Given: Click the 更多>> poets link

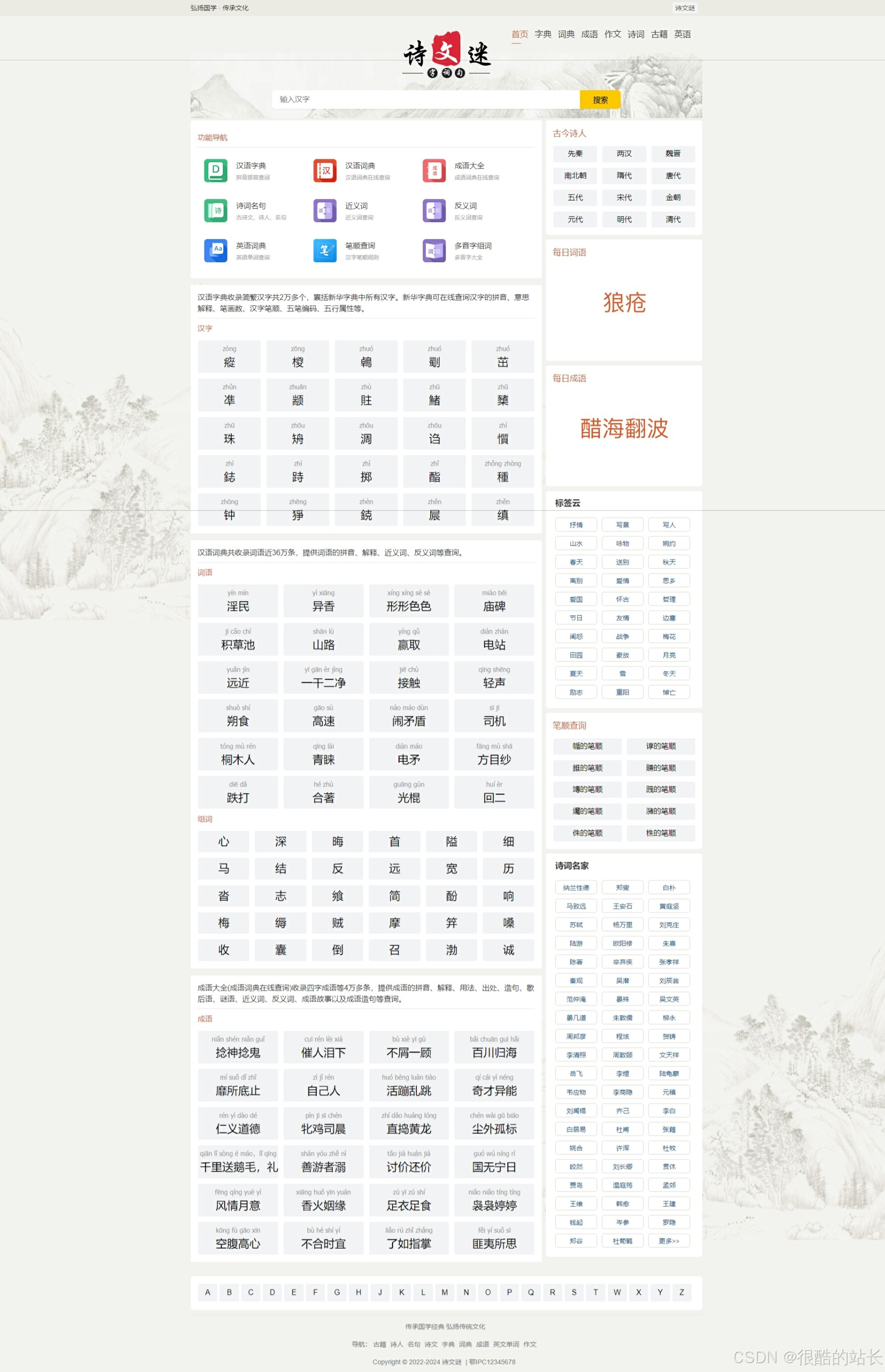Looking at the screenshot, I should [669, 1240].
